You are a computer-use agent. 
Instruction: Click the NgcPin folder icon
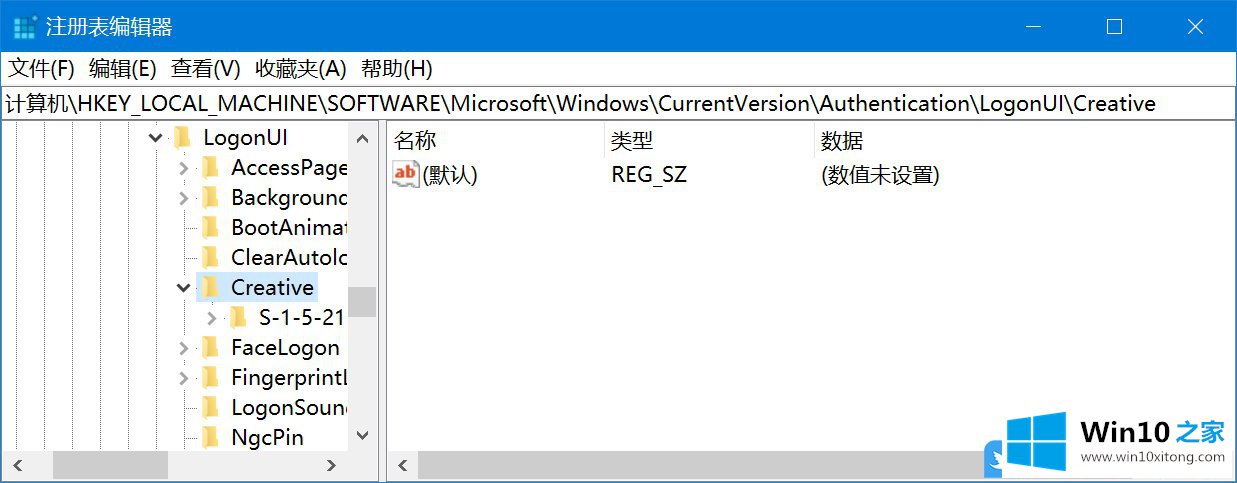[209, 437]
